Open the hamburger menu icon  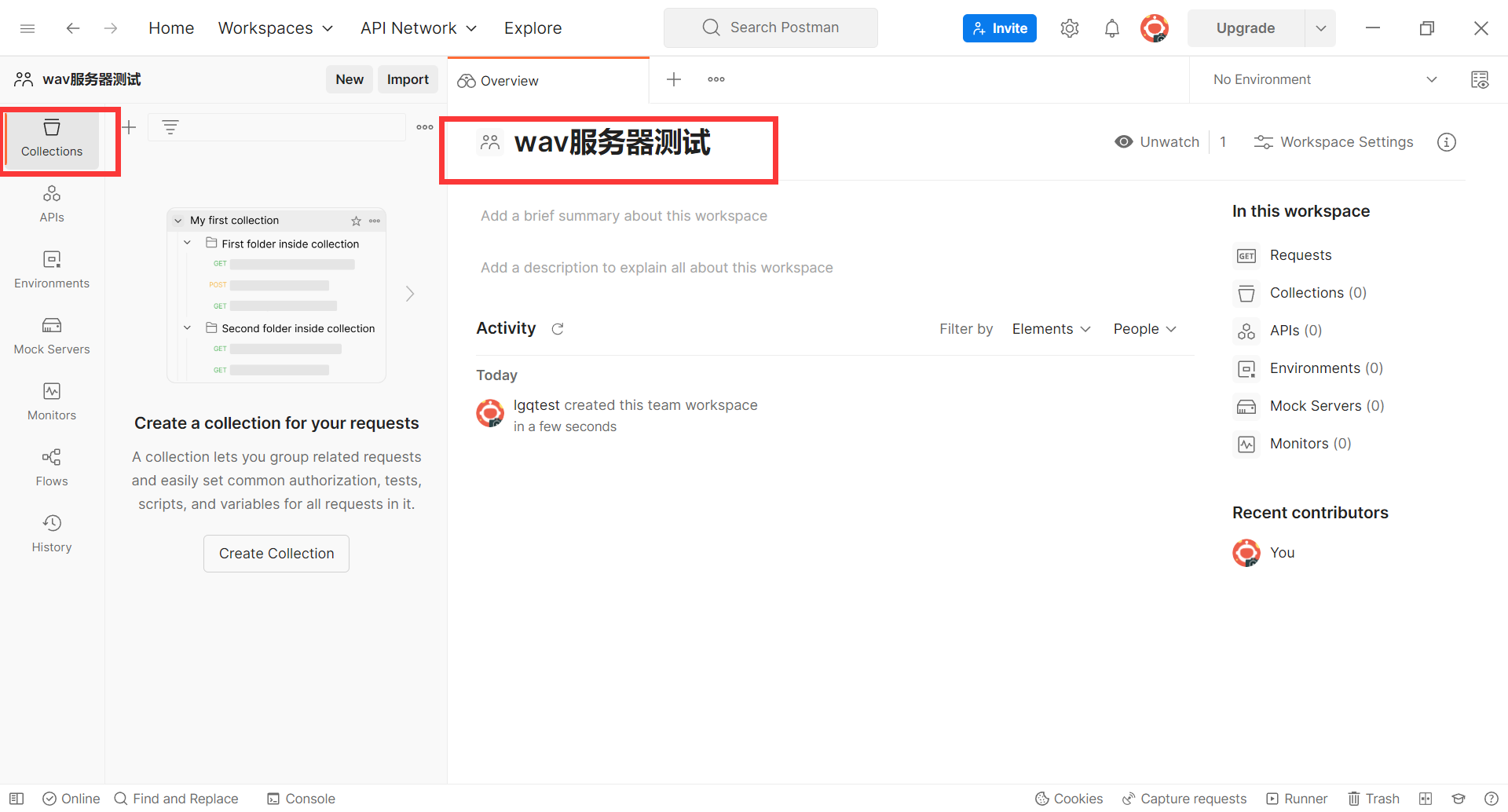point(27,28)
